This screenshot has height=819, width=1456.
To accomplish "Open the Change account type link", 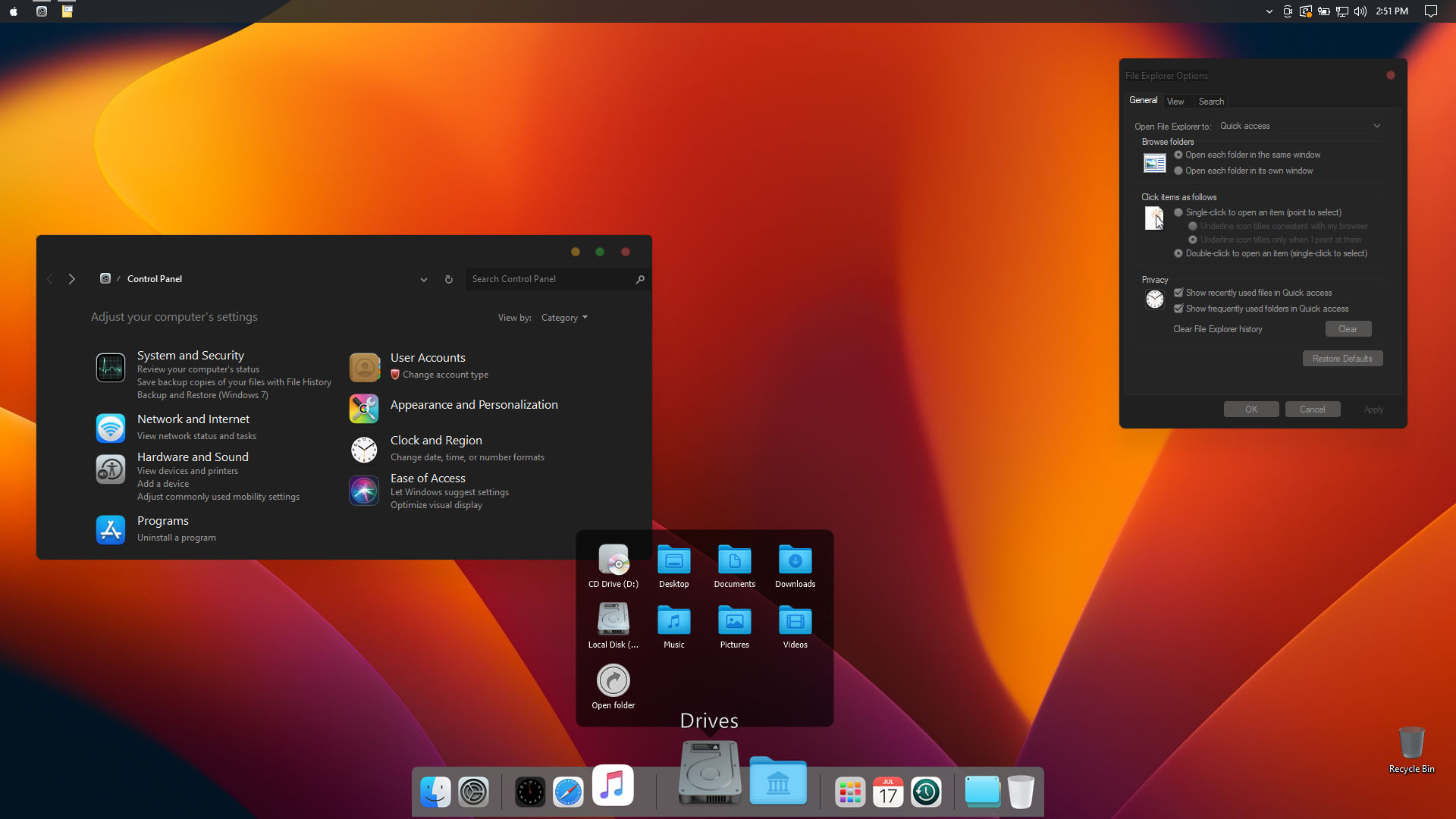I will (x=445, y=375).
